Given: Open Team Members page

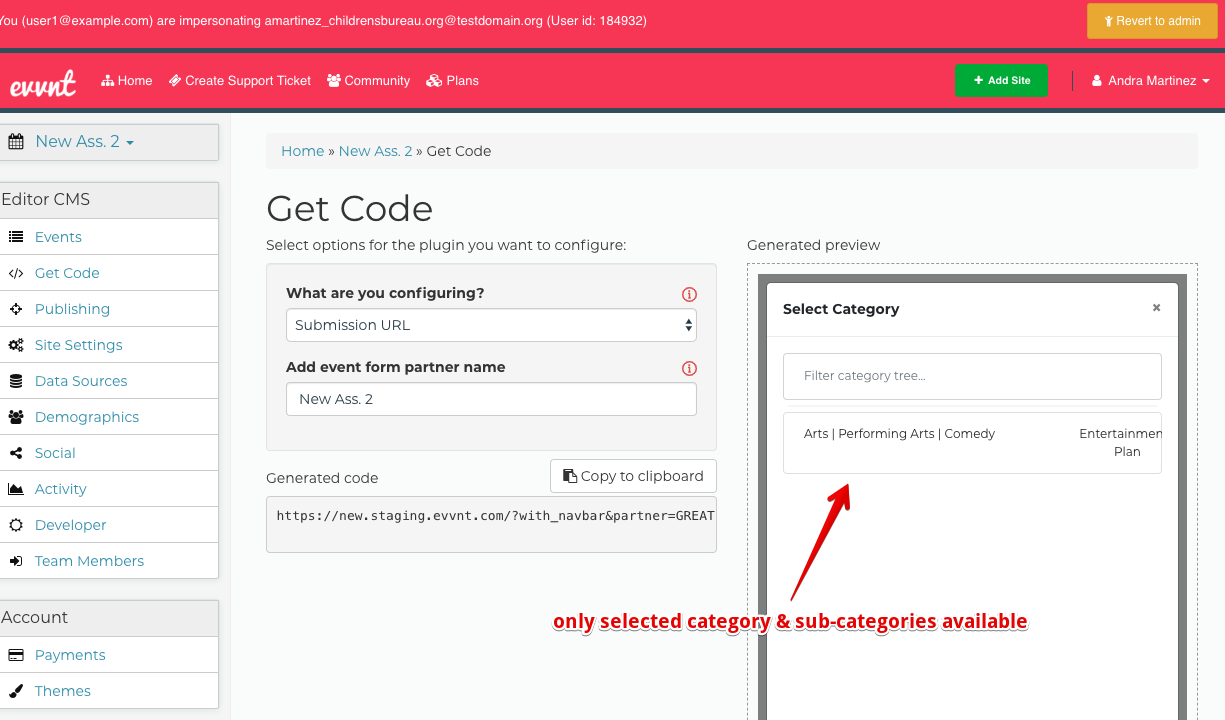Looking at the screenshot, I should point(89,561).
